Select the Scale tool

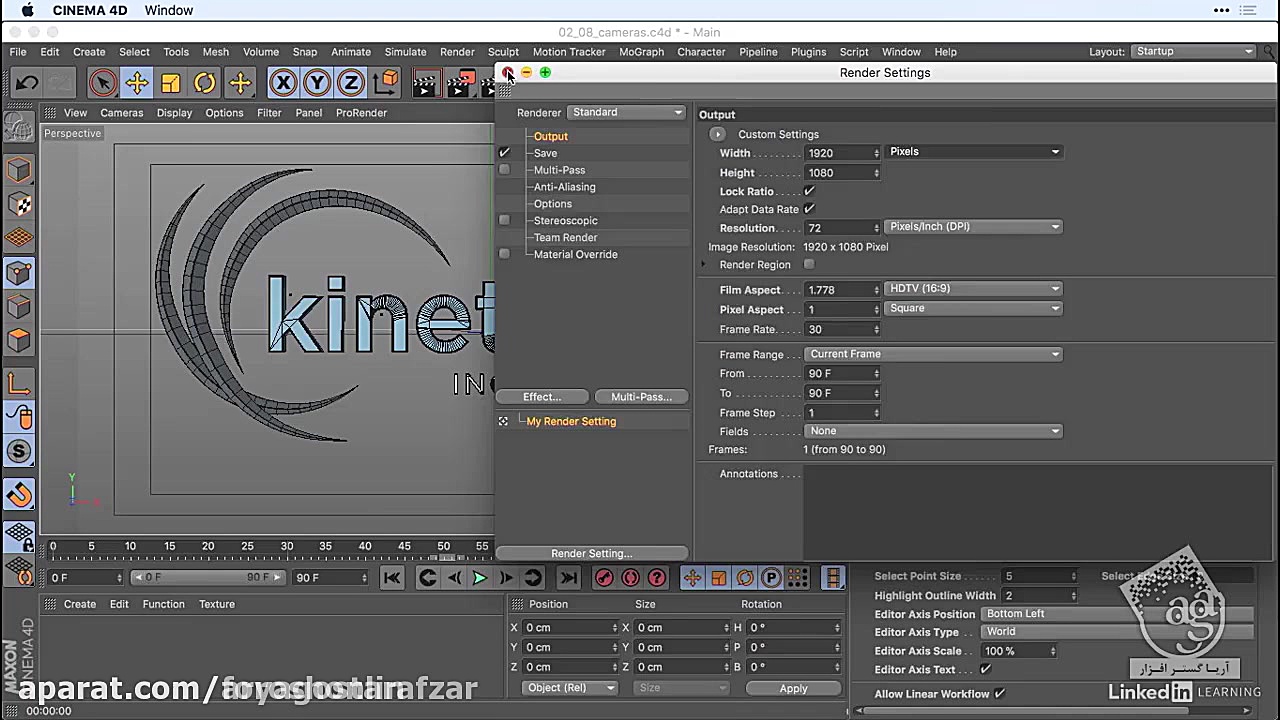click(170, 82)
